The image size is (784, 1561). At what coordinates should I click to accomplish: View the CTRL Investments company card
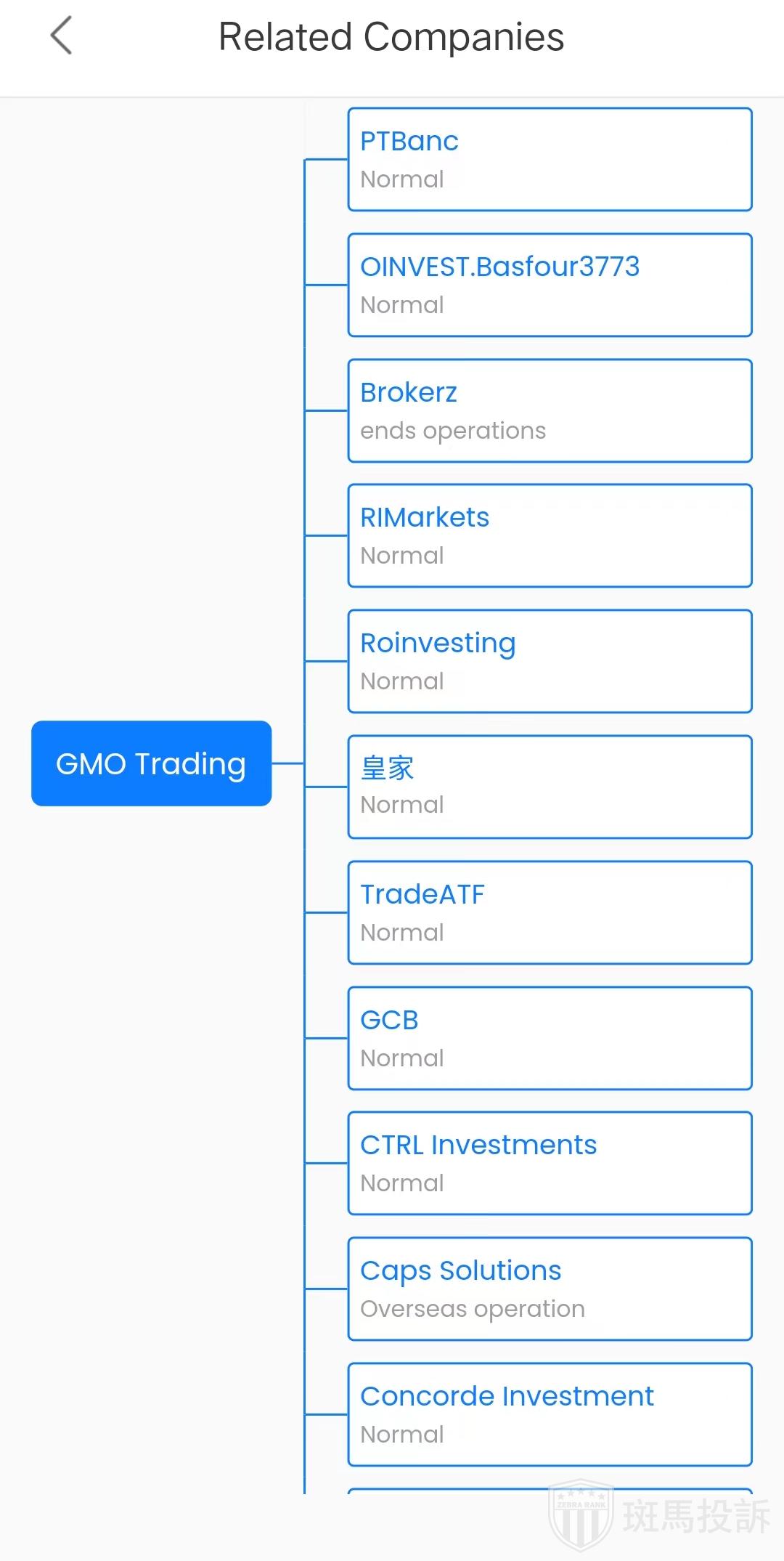tap(550, 1163)
